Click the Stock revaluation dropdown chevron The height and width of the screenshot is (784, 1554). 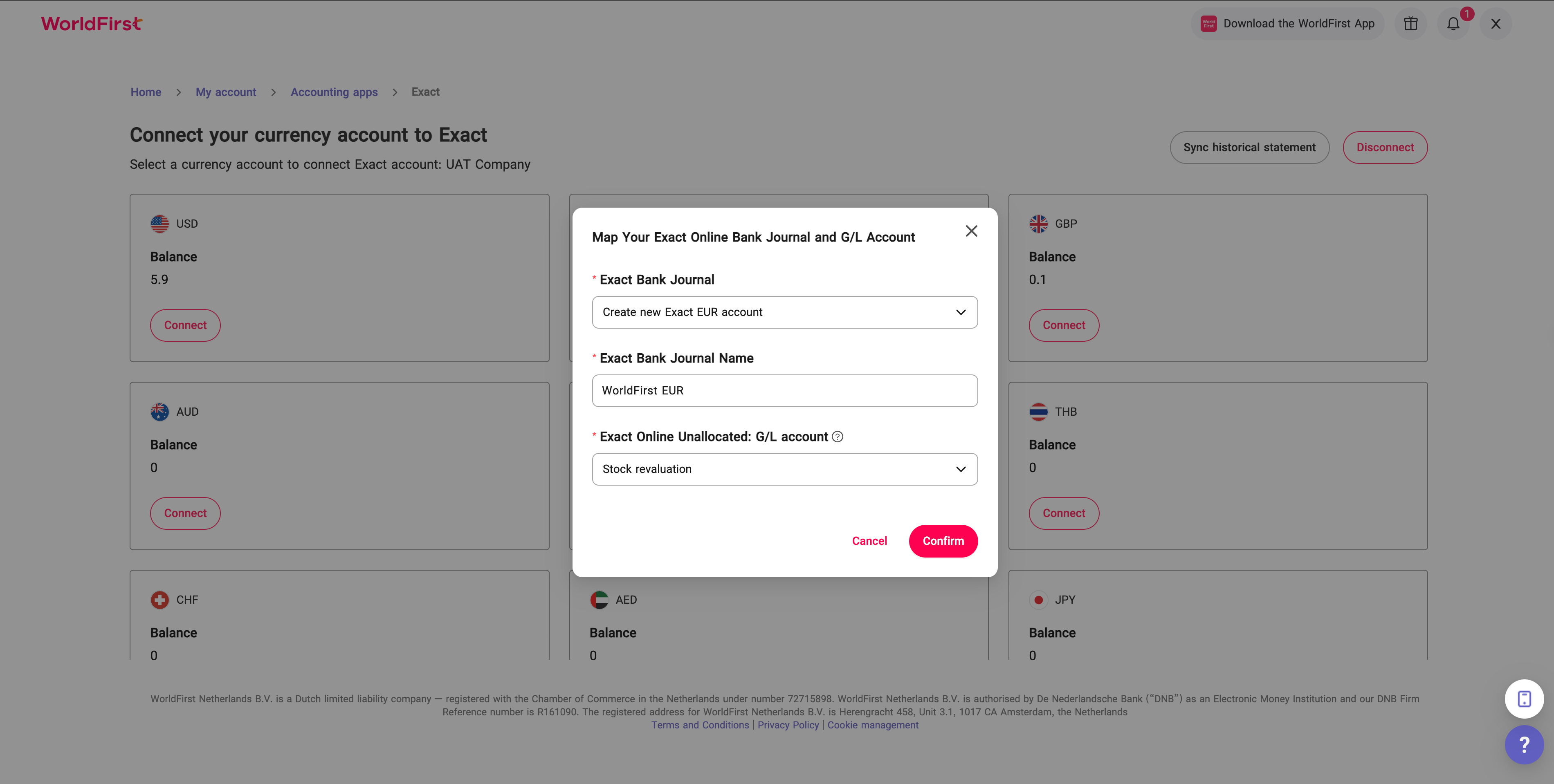pyautogui.click(x=960, y=468)
